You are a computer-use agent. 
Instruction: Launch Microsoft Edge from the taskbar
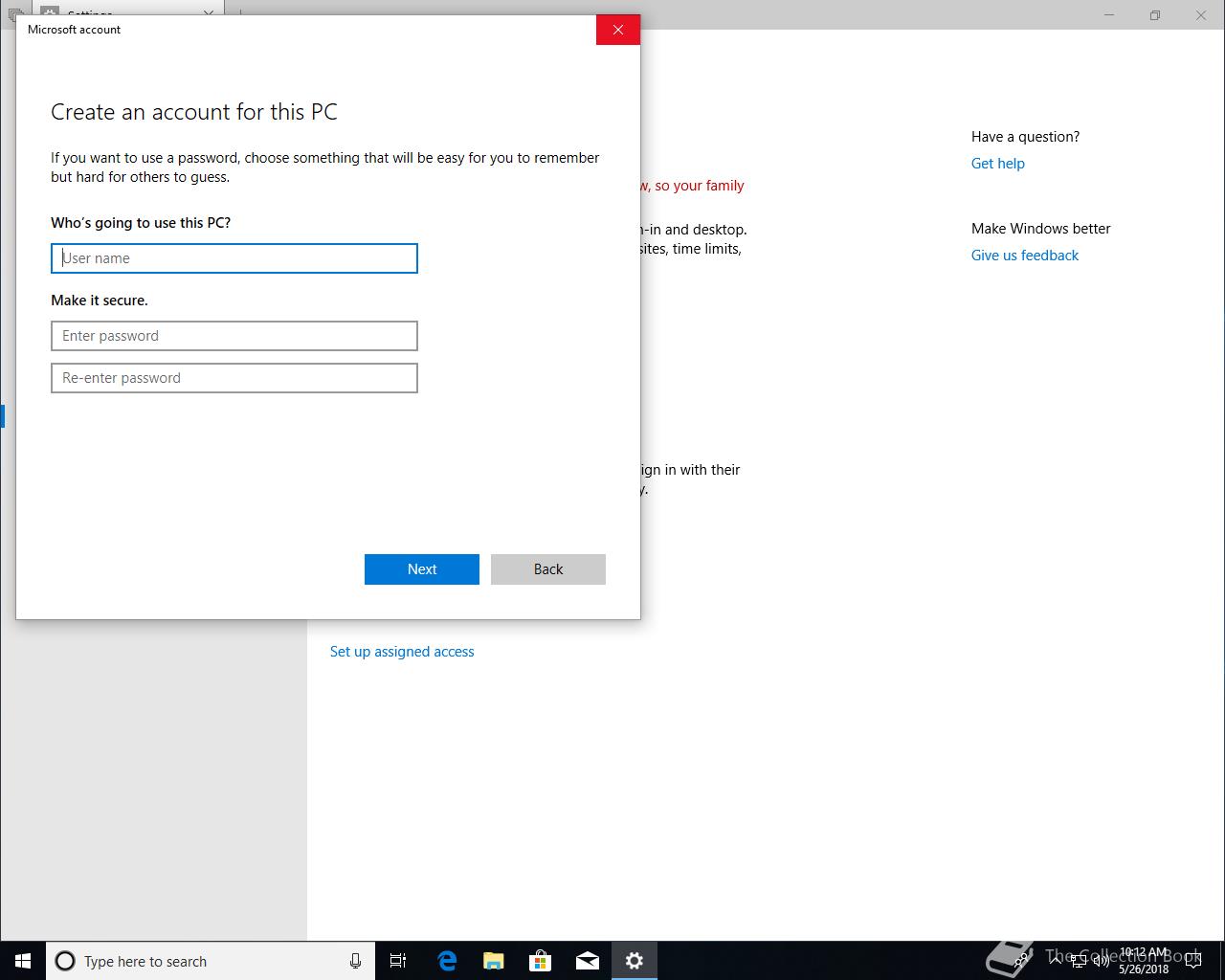coord(447,961)
